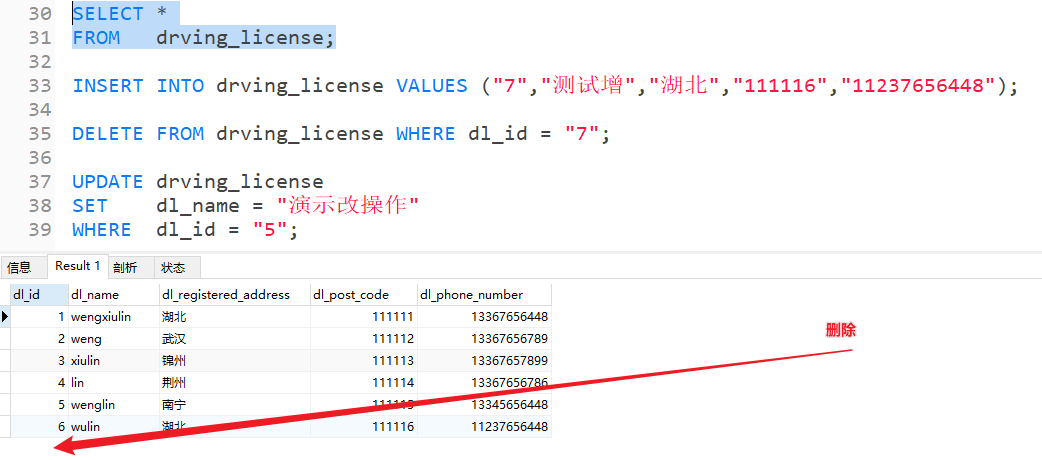Image resolution: width=1042 pixels, height=460 pixels.
Task: Click phone number 13367656786 cell
Action: [x=484, y=383]
